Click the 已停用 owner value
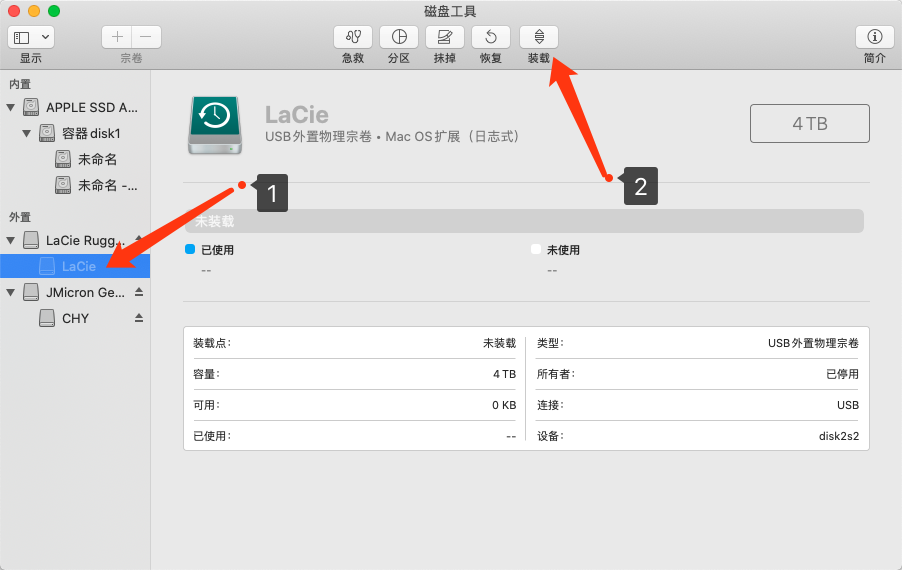902x570 pixels. (x=842, y=374)
